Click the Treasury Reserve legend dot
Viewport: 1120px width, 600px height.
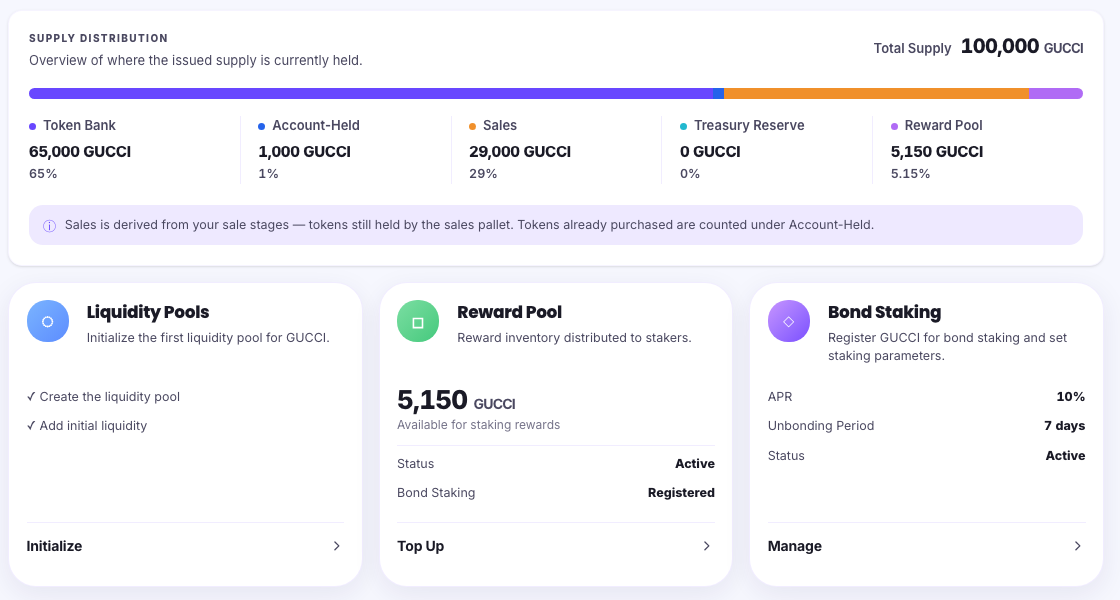coord(684,126)
